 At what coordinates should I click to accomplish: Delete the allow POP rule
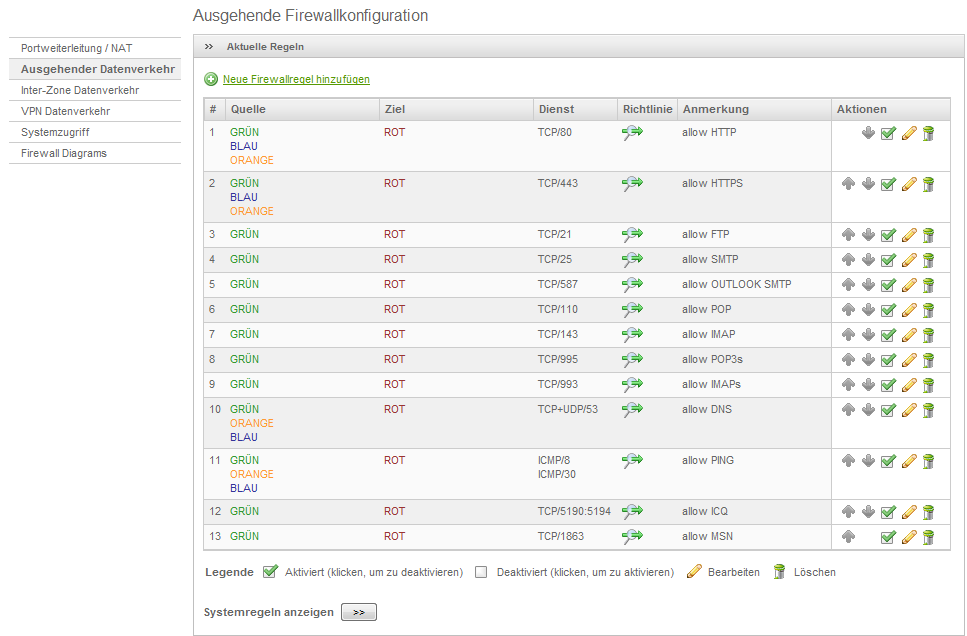pos(928,310)
